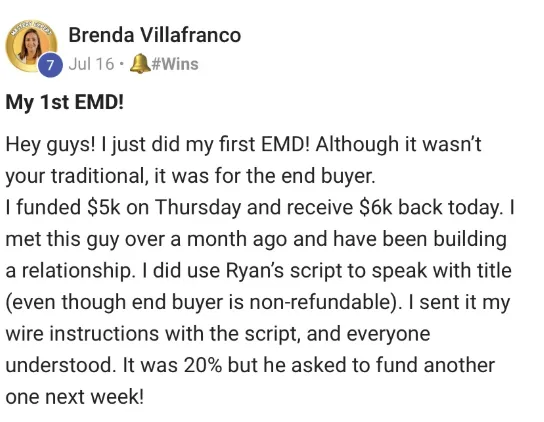Image resolution: width=544 pixels, height=422 pixels.
Task: Click the Jul 16 post date
Action: coord(91,64)
